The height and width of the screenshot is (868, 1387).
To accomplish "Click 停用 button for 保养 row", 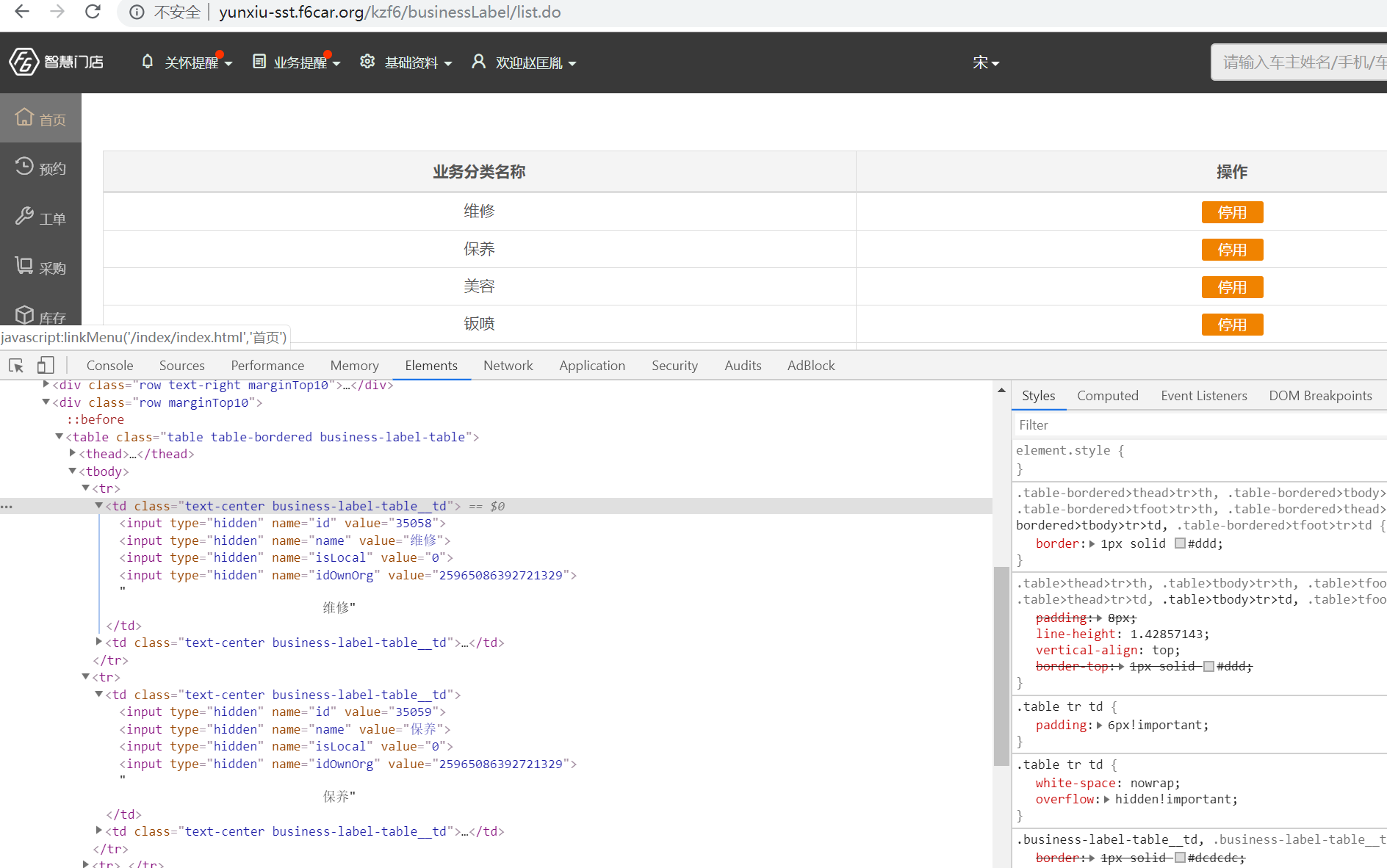I will point(1232,250).
